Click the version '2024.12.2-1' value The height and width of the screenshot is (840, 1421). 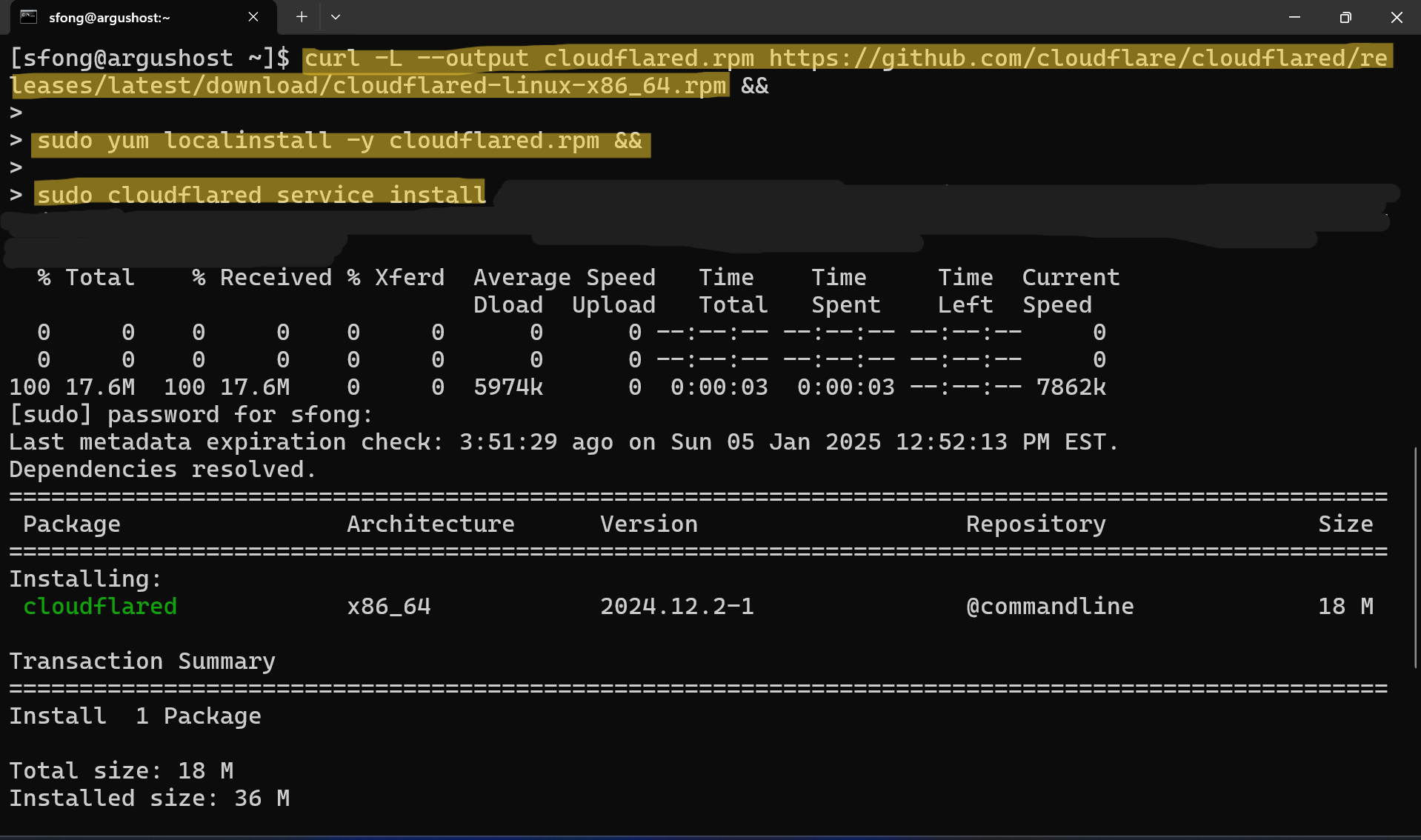coord(677,607)
